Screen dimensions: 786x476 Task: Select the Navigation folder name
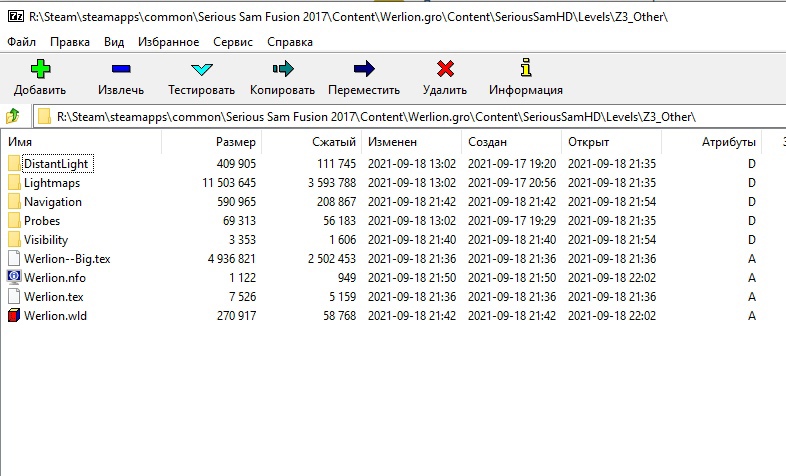point(53,202)
